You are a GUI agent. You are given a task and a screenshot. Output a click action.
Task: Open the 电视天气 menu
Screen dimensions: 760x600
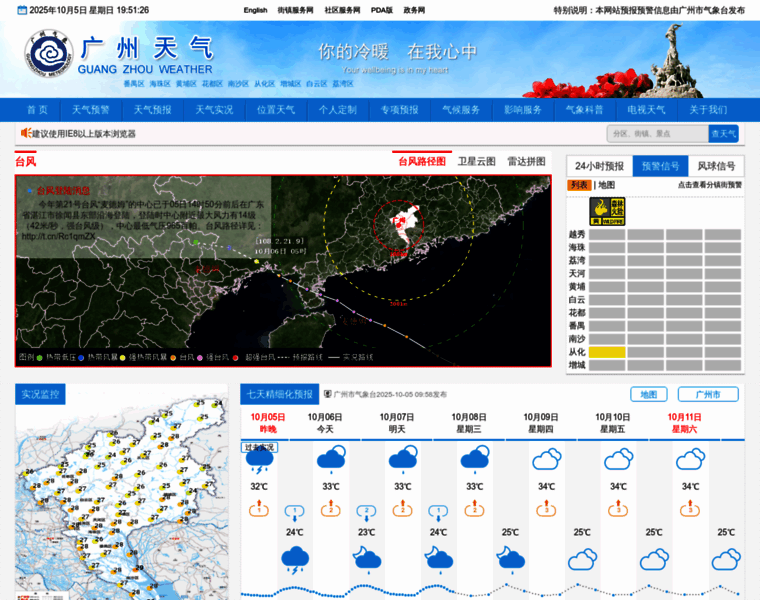point(647,110)
